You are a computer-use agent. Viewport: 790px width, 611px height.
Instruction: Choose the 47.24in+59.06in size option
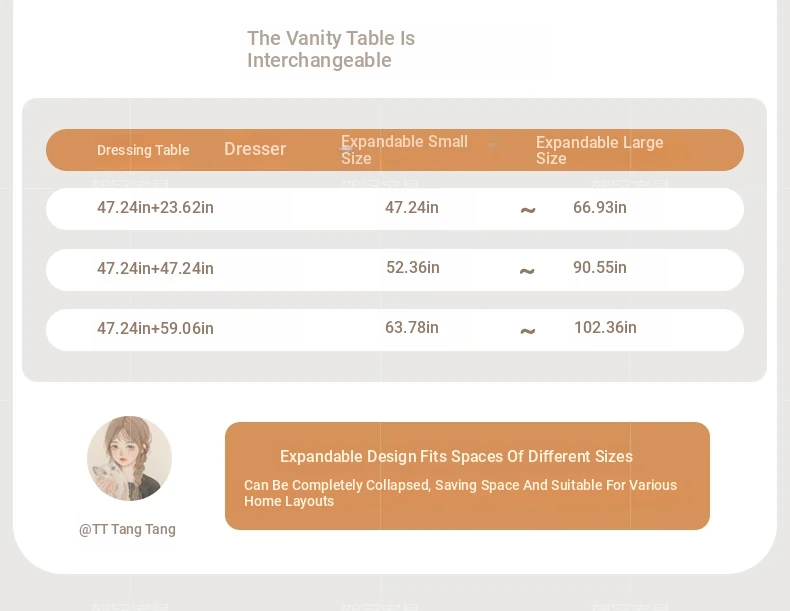pos(155,329)
